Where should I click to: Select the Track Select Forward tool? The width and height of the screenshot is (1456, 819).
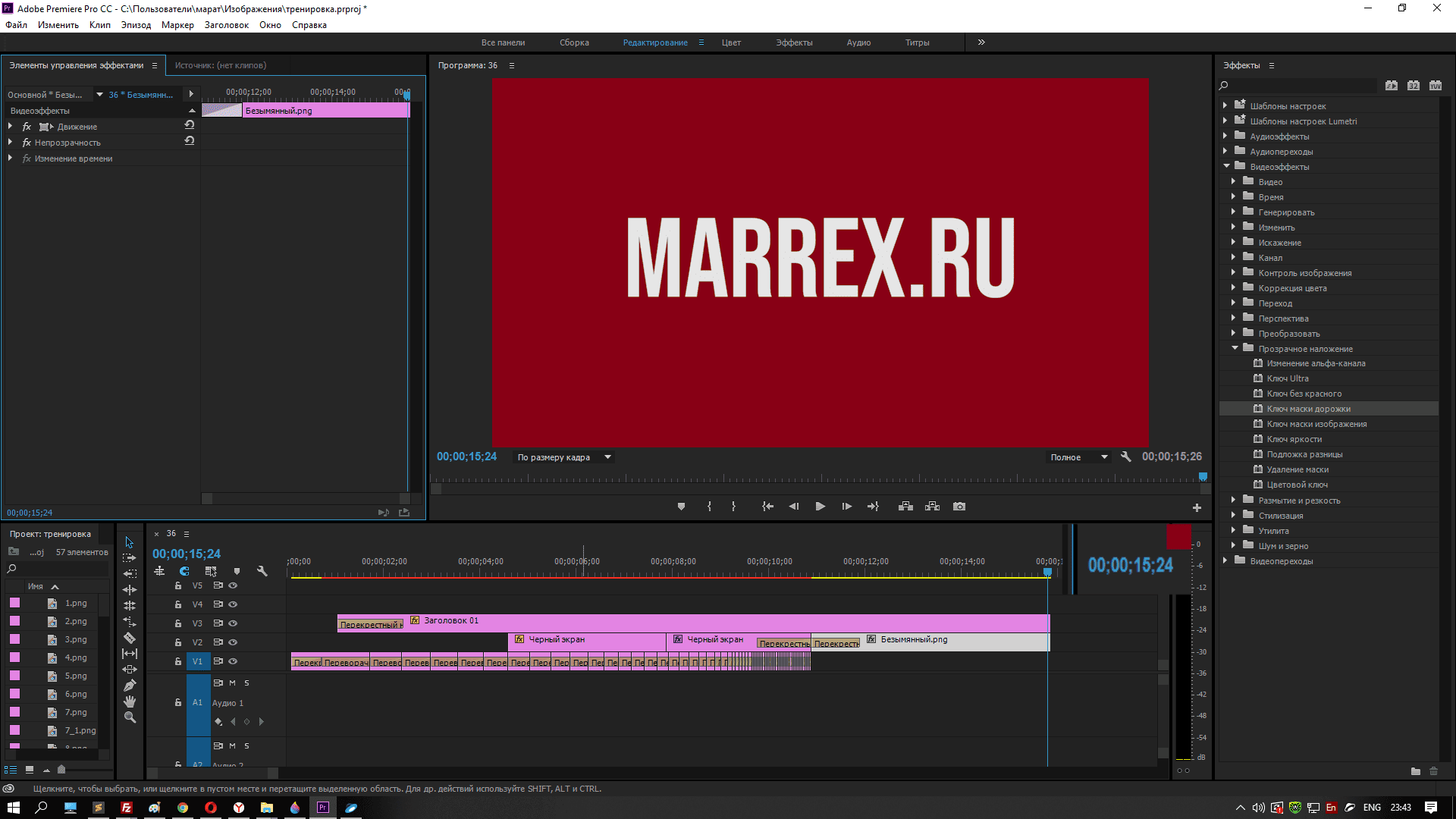pos(130,557)
